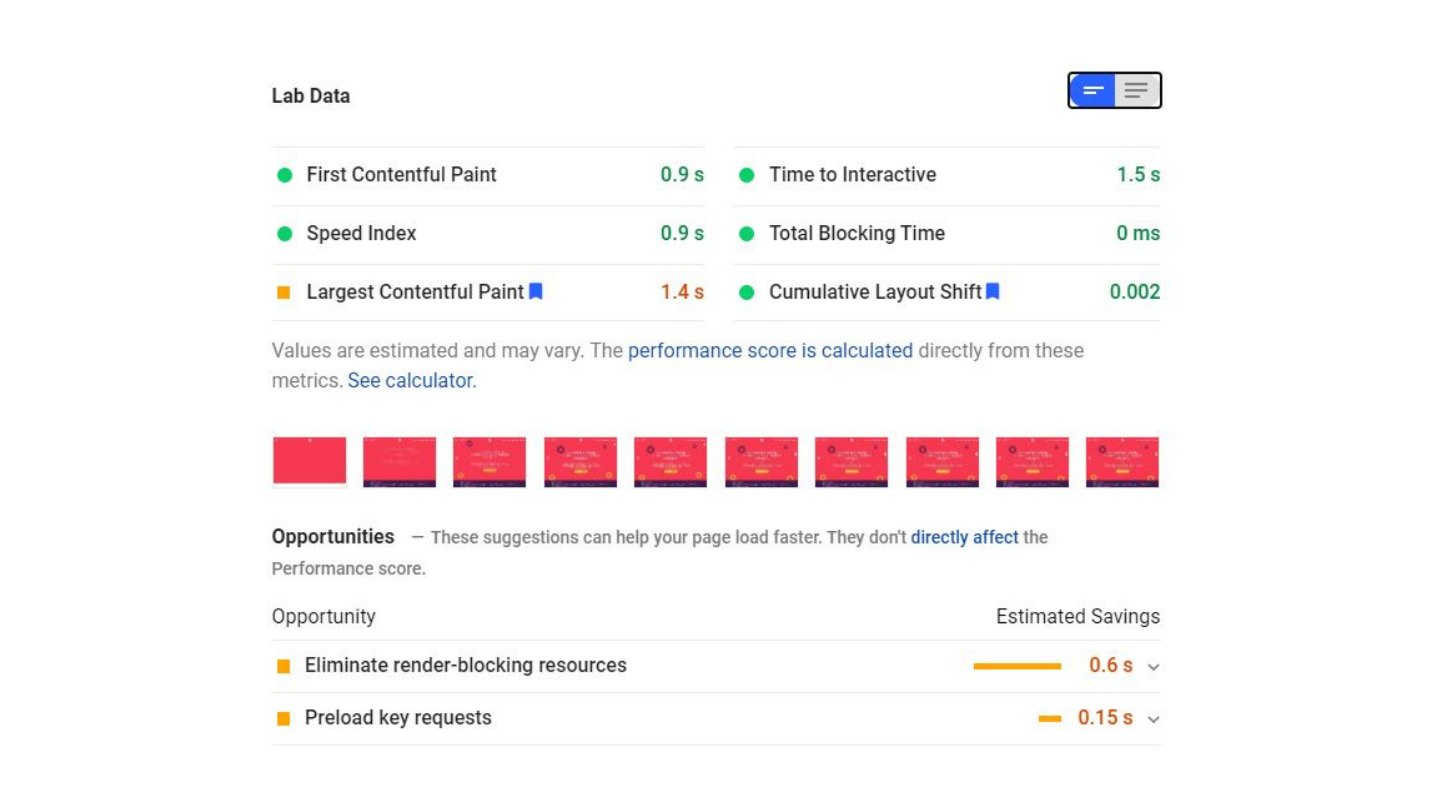Expand Eliminate render-blocking resources chevron
The height and width of the screenshot is (810, 1440).
tap(1153, 667)
